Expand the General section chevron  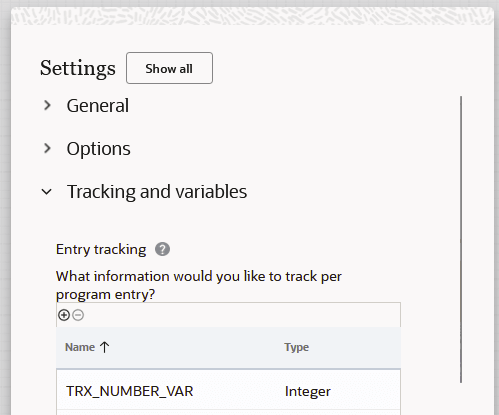pyautogui.click(x=47, y=105)
